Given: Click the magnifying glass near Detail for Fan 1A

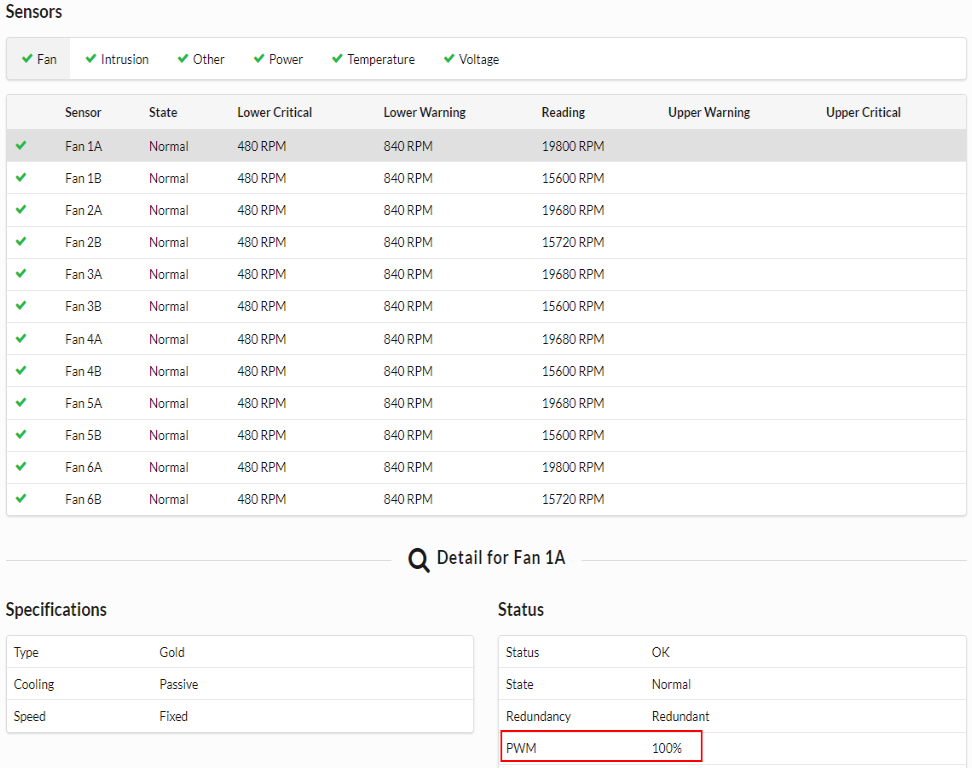Looking at the screenshot, I should tap(418, 560).
